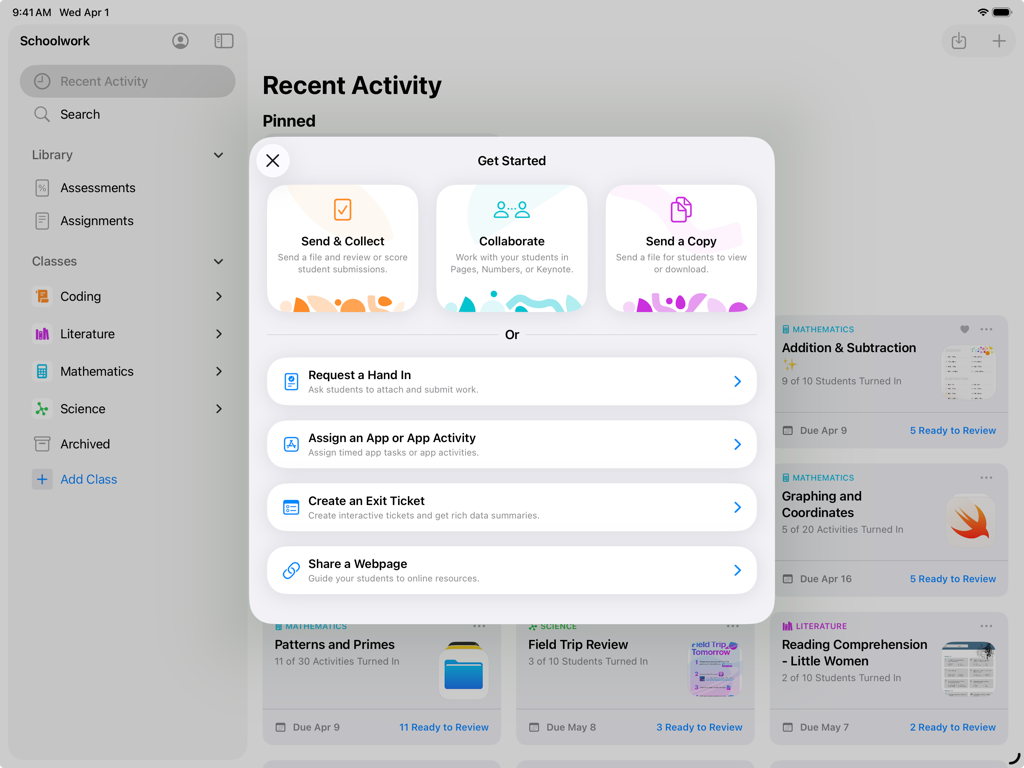Click 5 Ready to Review on Graphing activity
This screenshot has height=768, width=1024.
click(952, 578)
